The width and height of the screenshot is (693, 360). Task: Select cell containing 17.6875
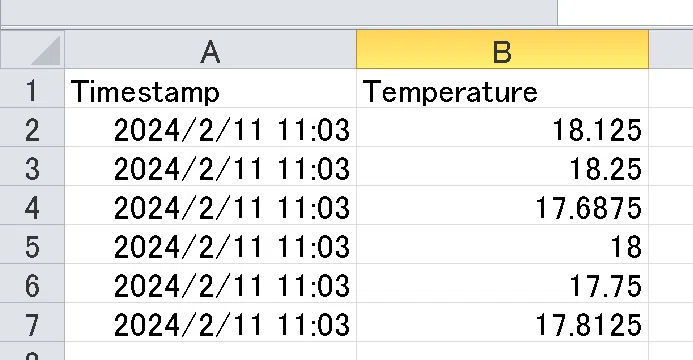click(x=503, y=205)
